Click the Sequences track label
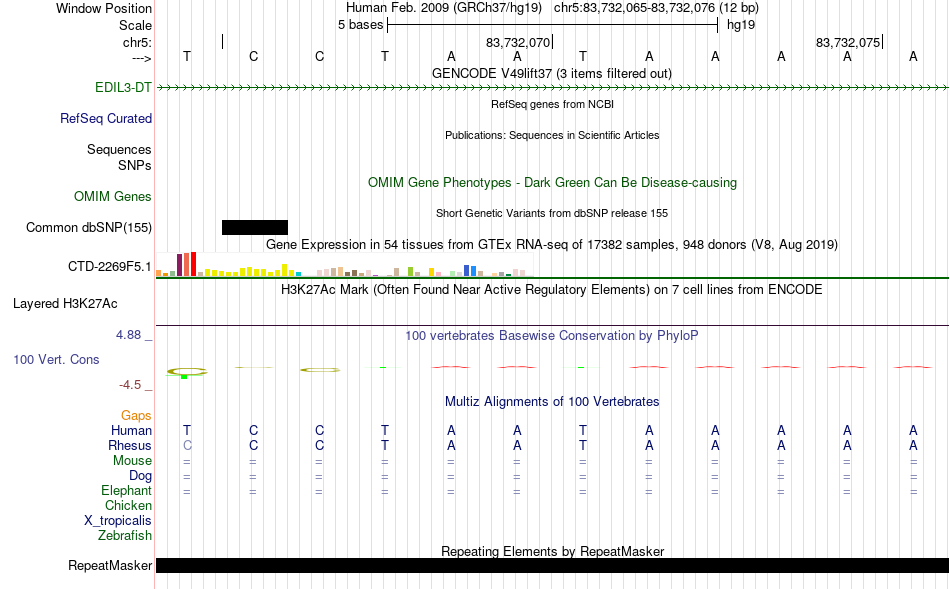 pos(119,149)
